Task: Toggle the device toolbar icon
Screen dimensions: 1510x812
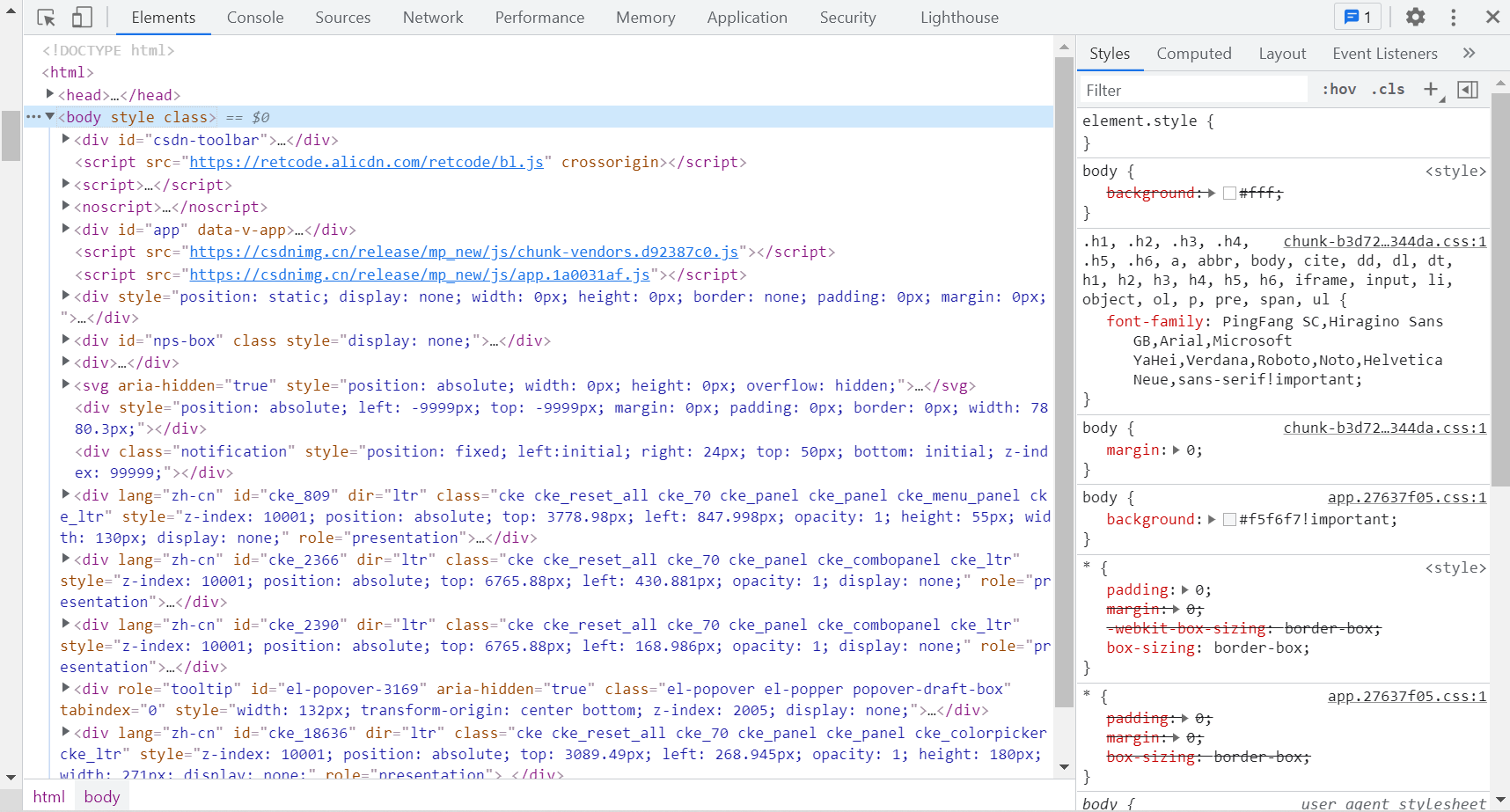Action: [82, 18]
